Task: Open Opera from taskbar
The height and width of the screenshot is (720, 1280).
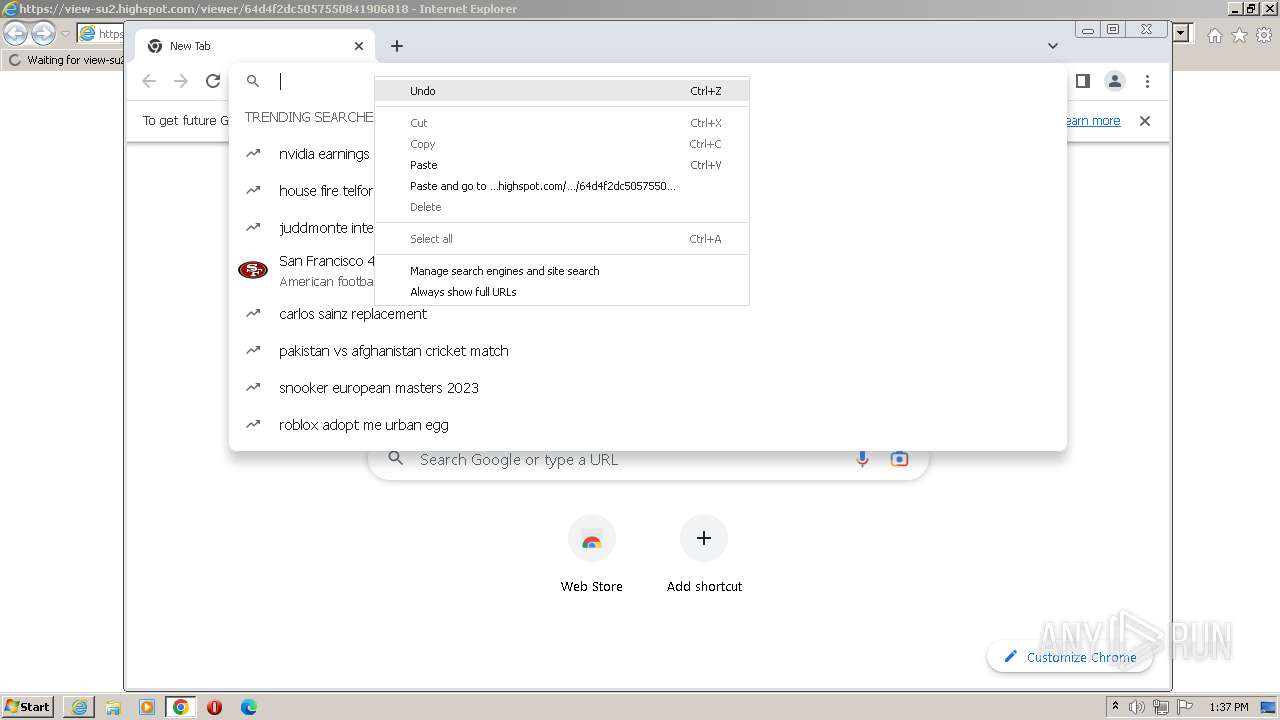Action: tap(214, 707)
